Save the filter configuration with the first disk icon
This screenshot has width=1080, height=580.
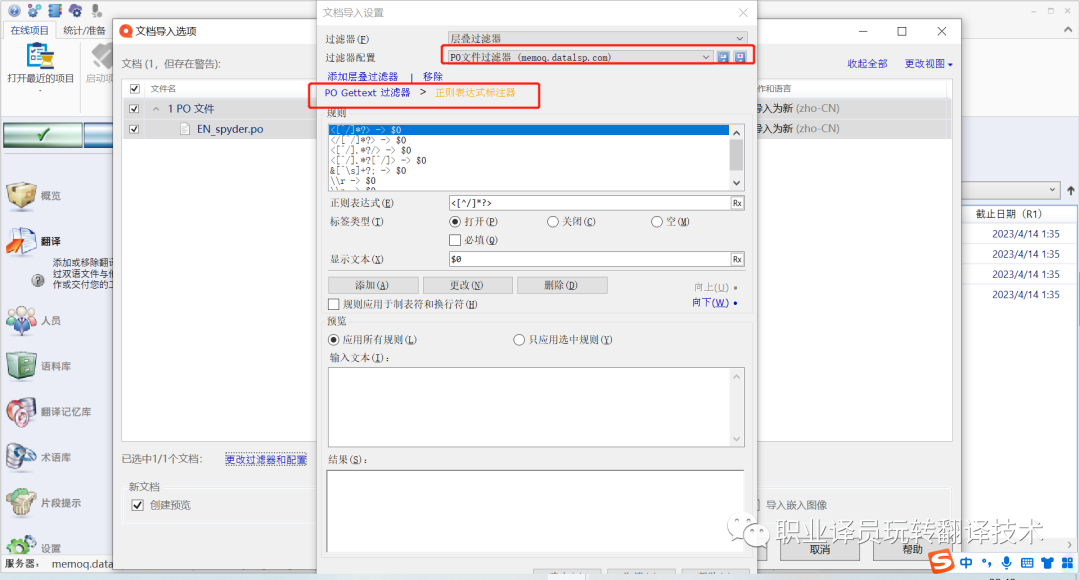pyautogui.click(x=723, y=57)
